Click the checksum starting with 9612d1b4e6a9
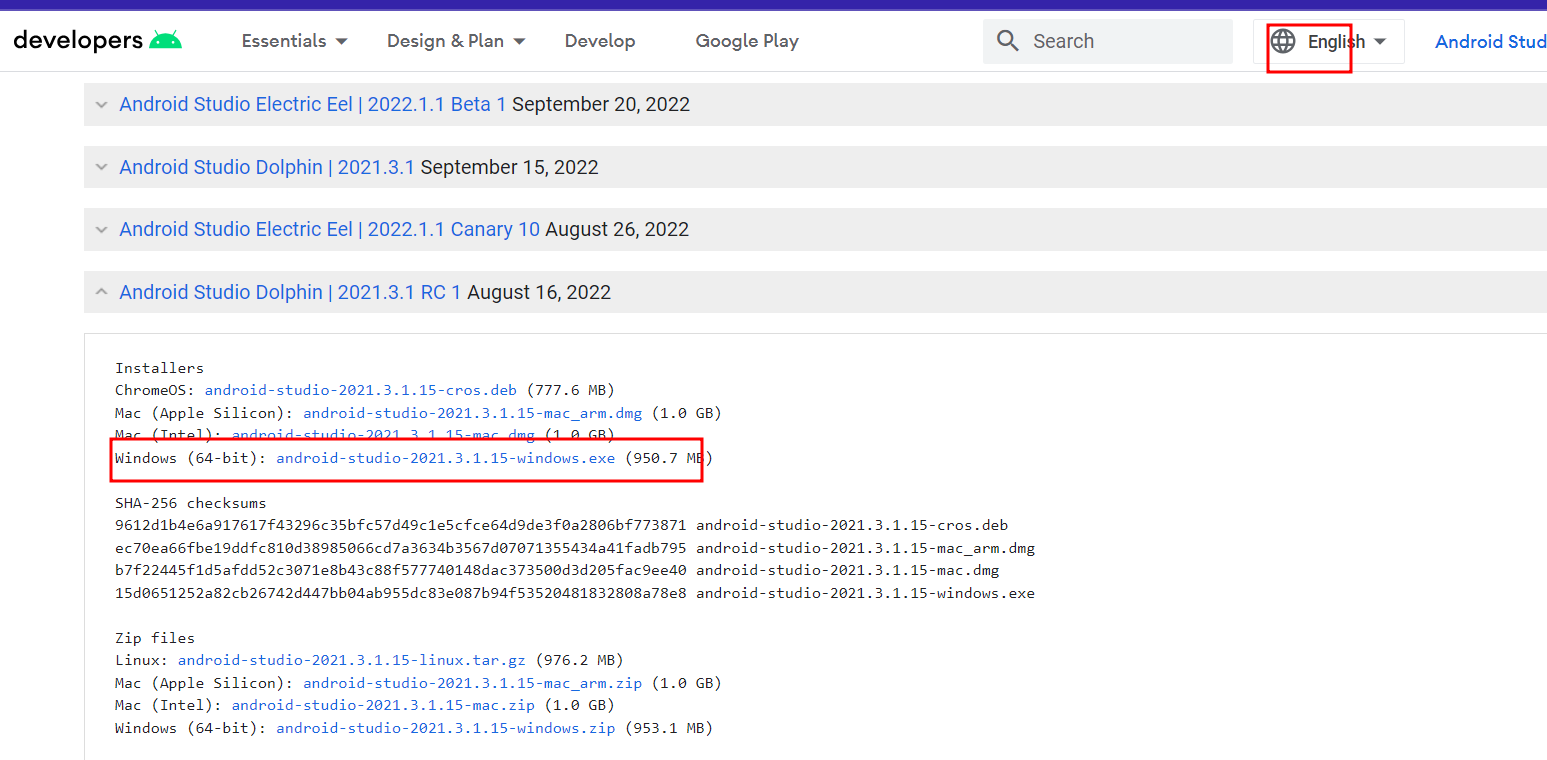The width and height of the screenshot is (1547, 760). [401, 525]
